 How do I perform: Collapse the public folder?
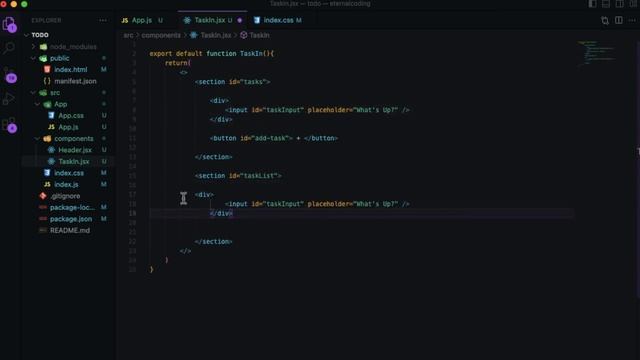pyautogui.click(x=33, y=58)
